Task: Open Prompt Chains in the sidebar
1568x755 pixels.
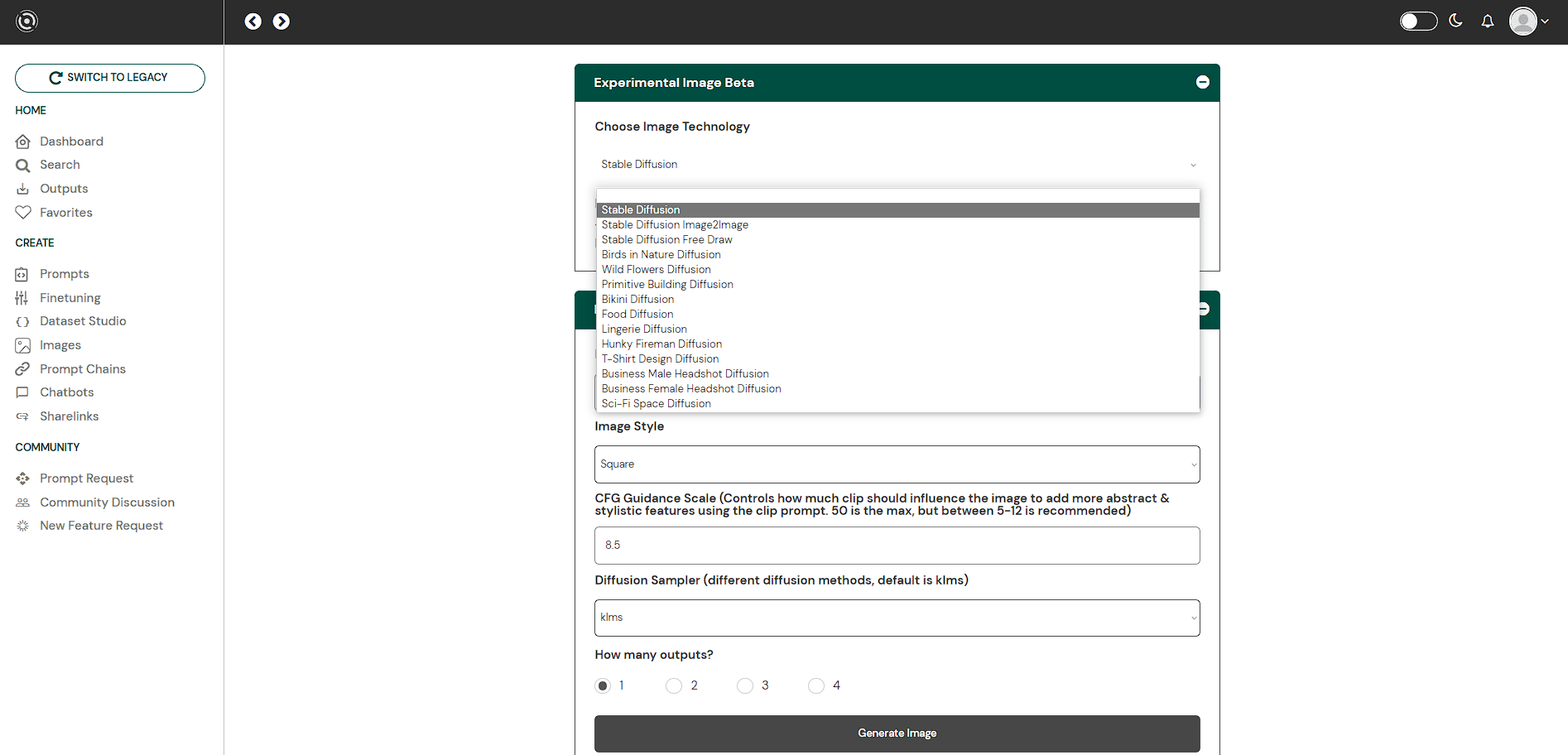Action: (x=83, y=369)
